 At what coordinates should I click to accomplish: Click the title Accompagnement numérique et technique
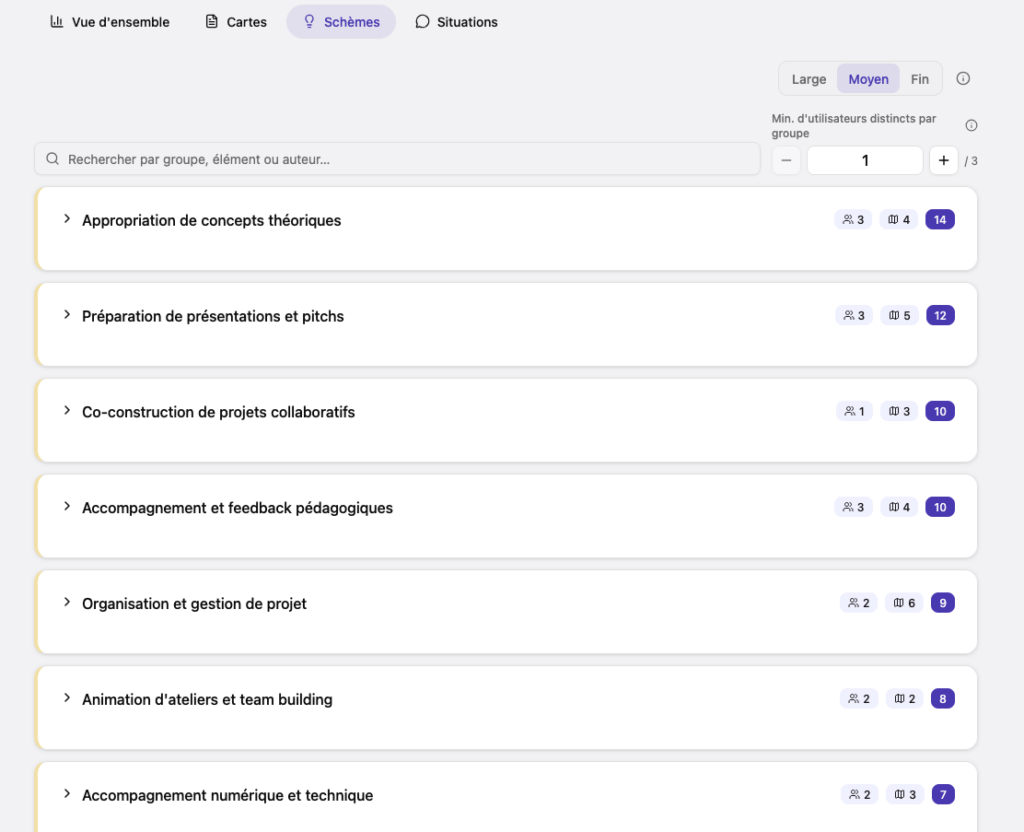click(x=228, y=795)
